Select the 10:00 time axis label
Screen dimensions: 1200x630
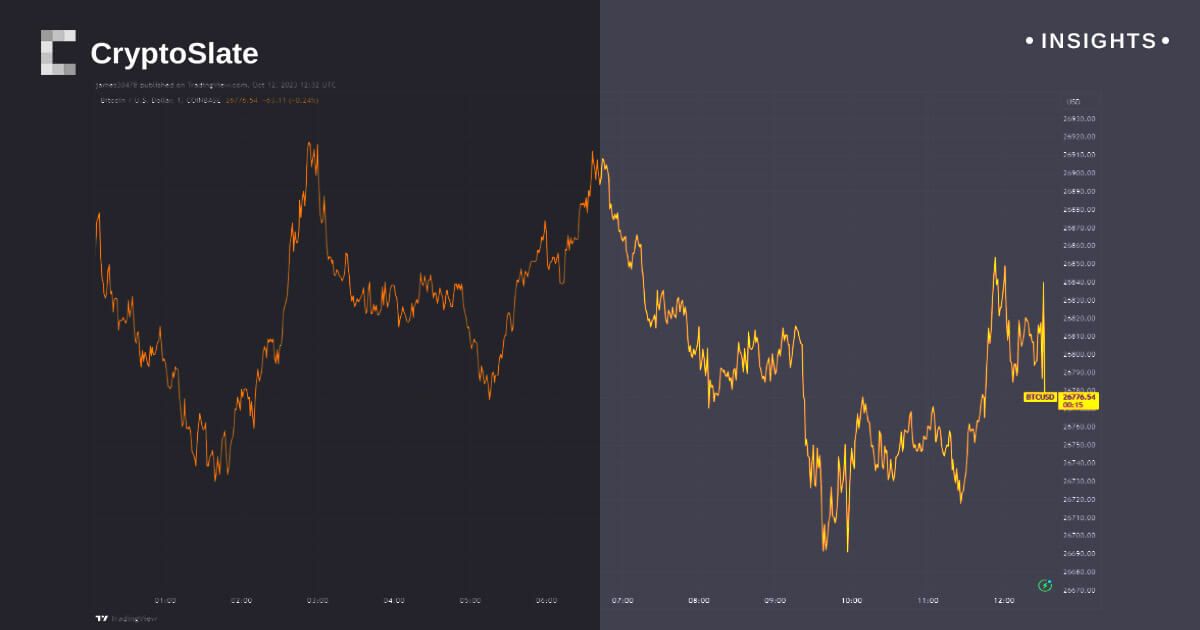(851, 600)
